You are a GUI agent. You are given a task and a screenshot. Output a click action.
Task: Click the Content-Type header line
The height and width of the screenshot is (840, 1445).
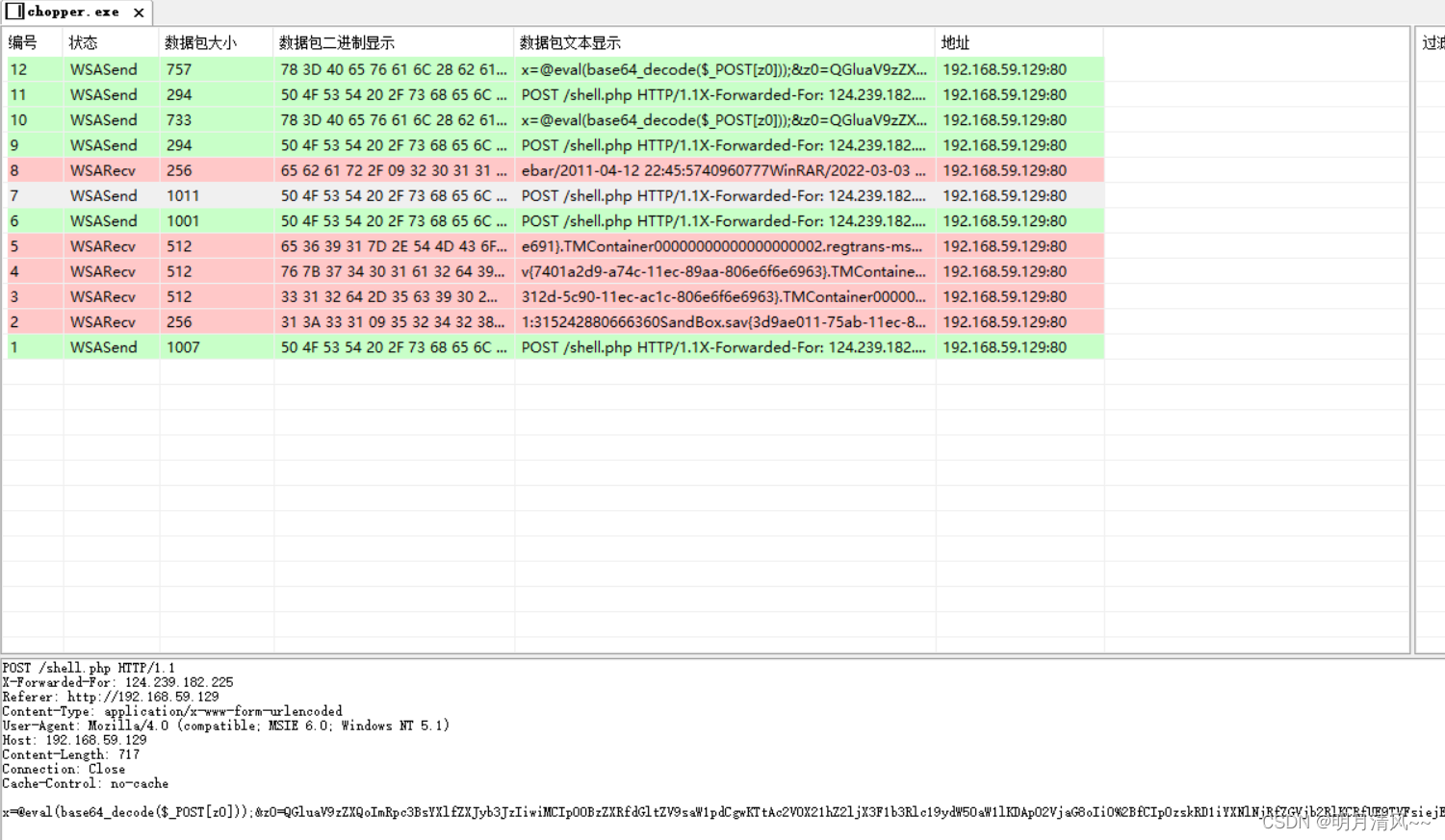pos(172,711)
